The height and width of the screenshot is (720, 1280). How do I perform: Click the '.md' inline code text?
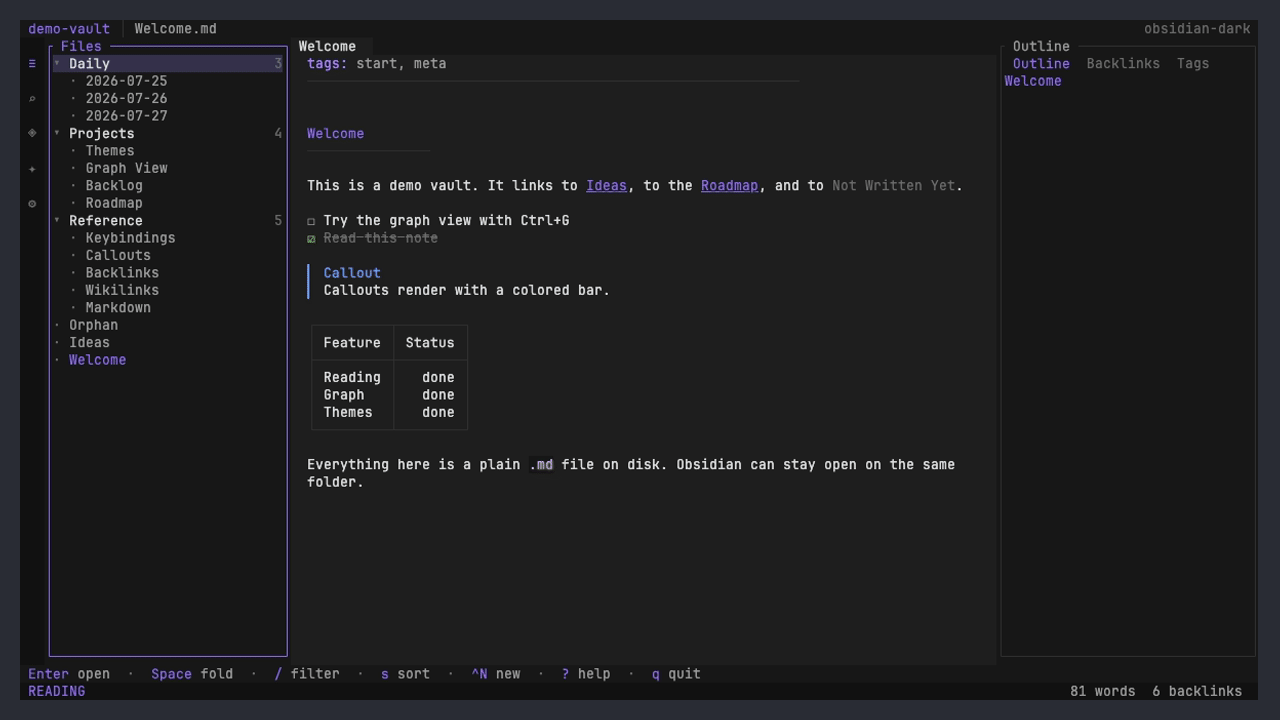tap(541, 465)
